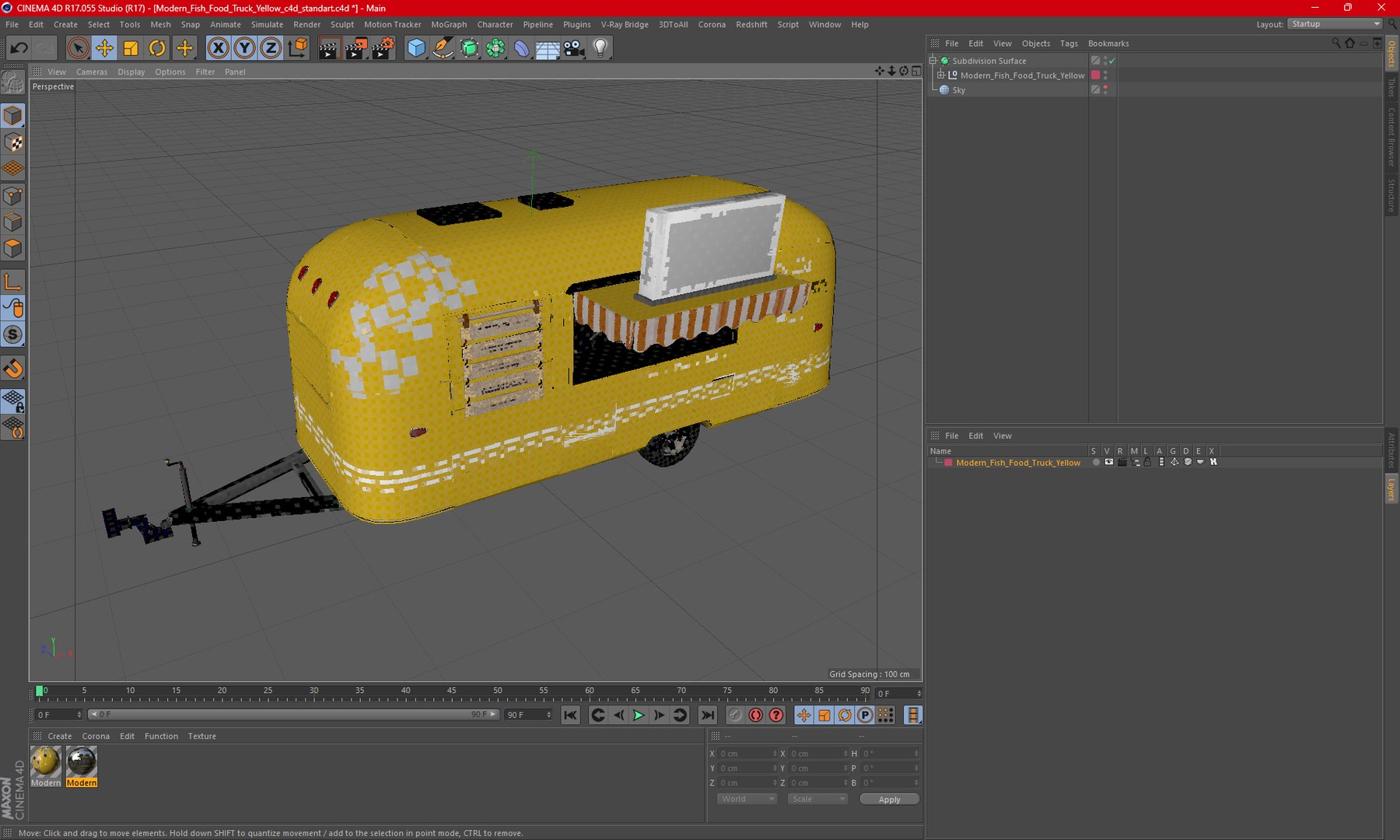The width and height of the screenshot is (1400, 840).
Task: Toggle Modern_Fish_Food_Truck_Yellow visibility dots
Action: tap(1105, 75)
